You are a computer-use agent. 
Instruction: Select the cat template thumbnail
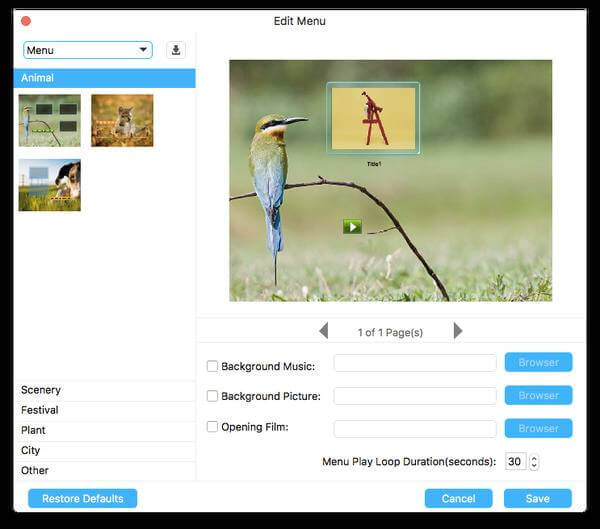122,121
